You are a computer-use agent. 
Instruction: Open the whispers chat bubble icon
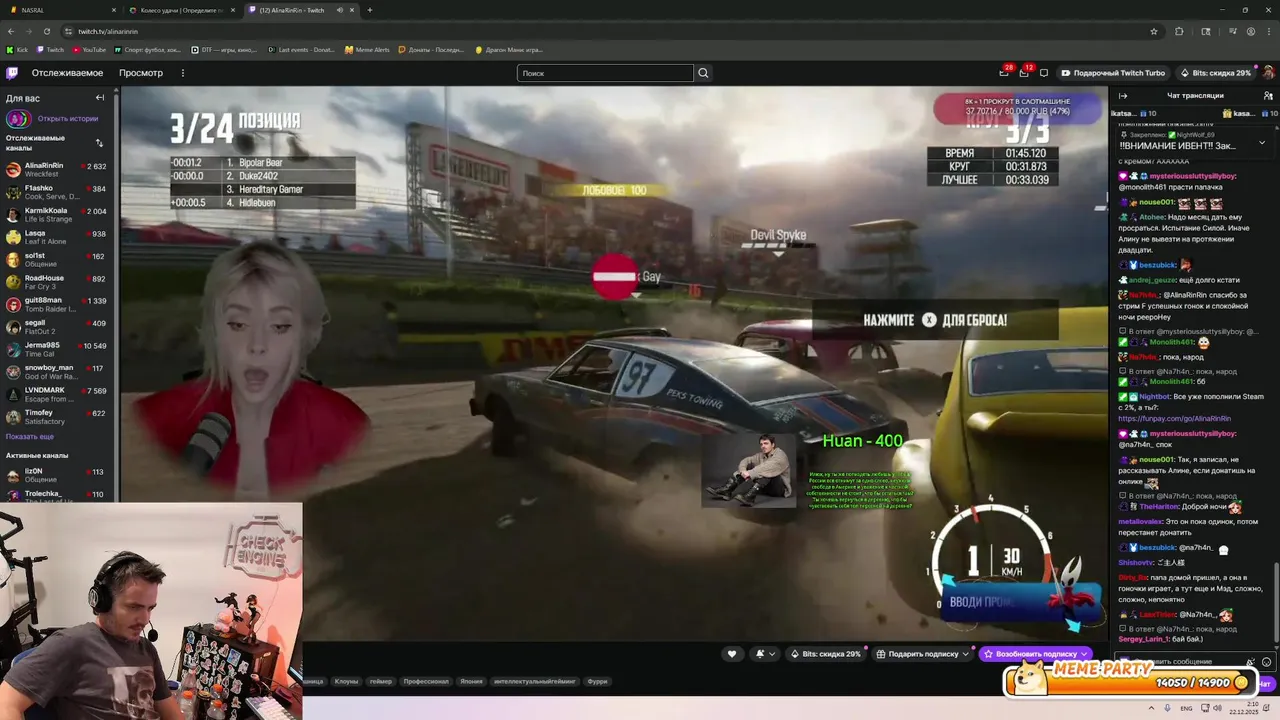1044,73
